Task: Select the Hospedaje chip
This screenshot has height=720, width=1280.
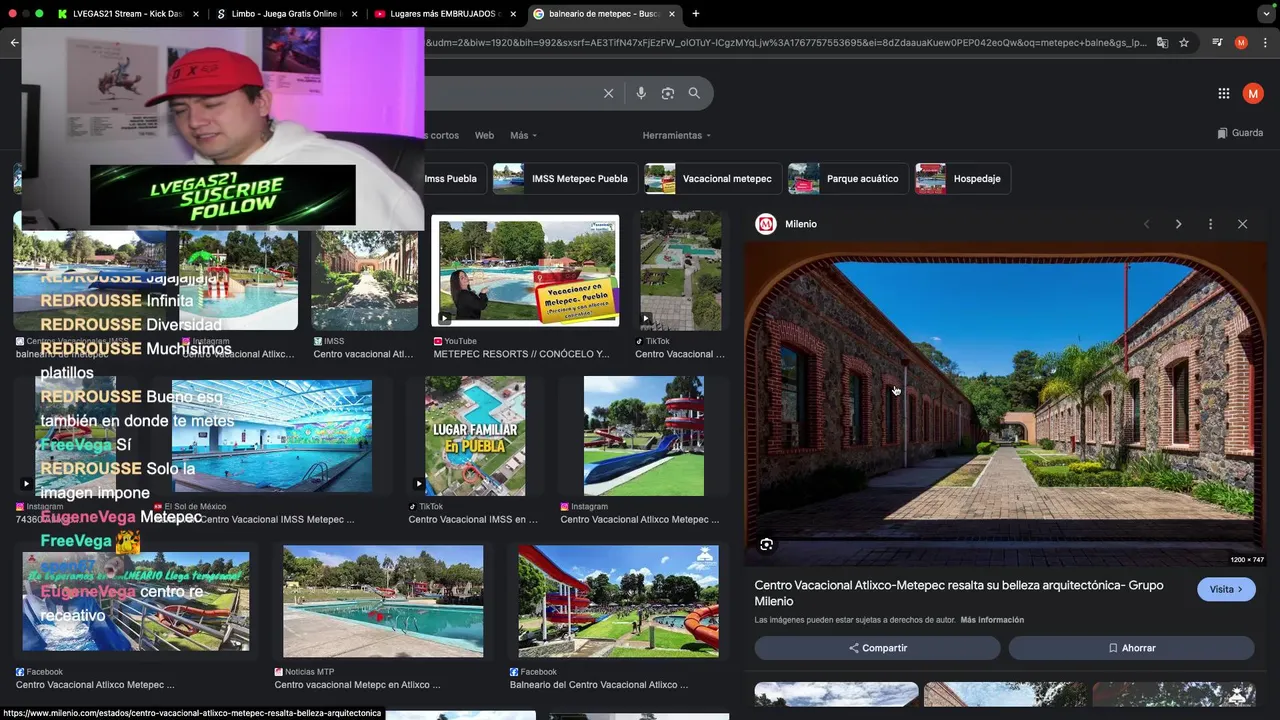Action: pyautogui.click(x=962, y=179)
